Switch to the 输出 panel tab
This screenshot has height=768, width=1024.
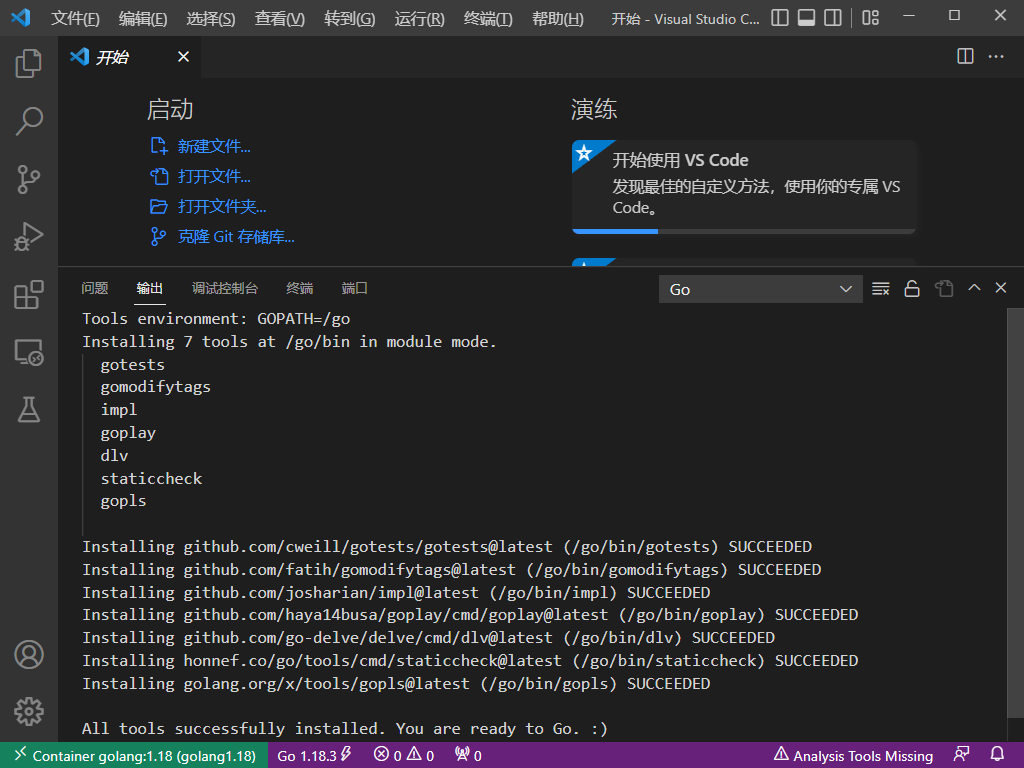pyautogui.click(x=150, y=288)
